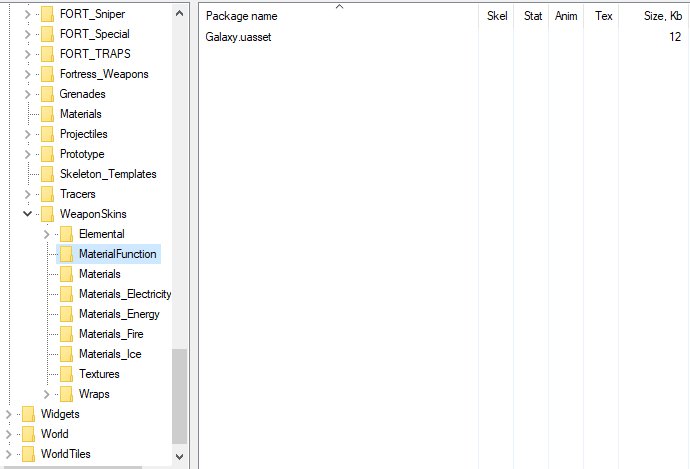Viewport: 690px width, 469px height.
Task: Click the Fortress_Weapons folder icon
Action: [47, 74]
